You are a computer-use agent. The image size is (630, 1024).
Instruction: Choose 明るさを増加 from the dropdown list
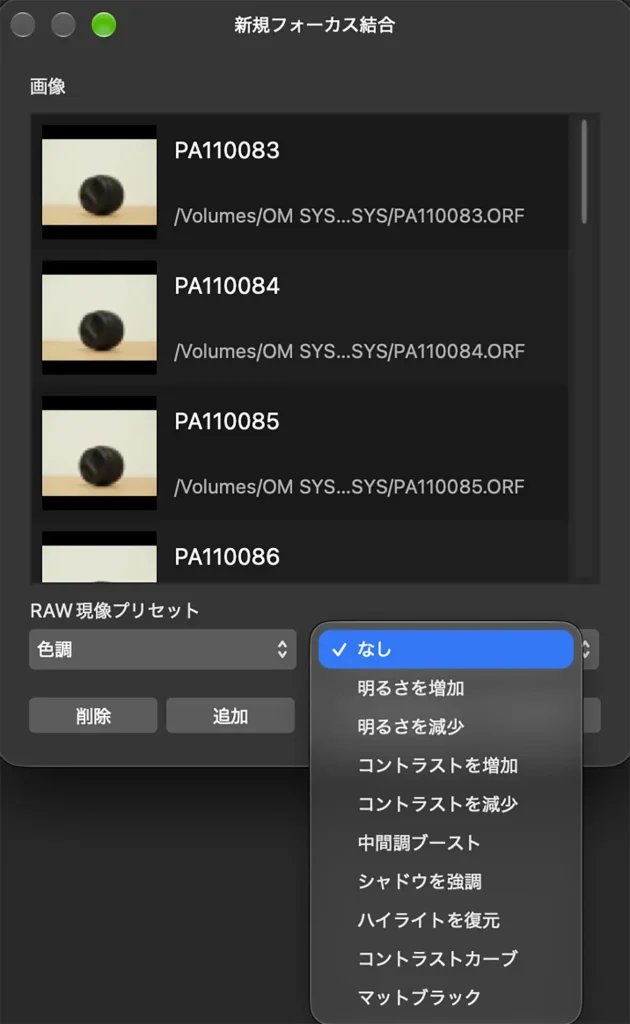446,688
